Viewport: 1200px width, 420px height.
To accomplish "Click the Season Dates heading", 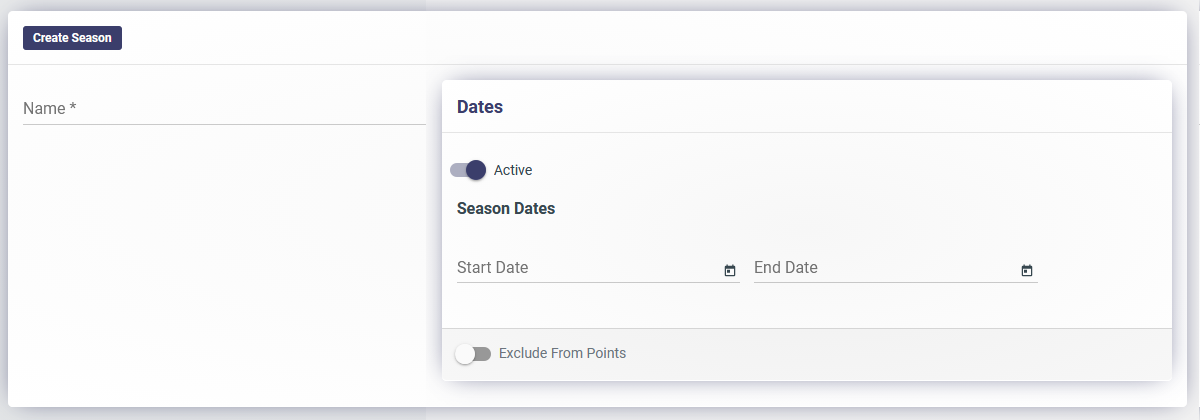I will pos(506,209).
